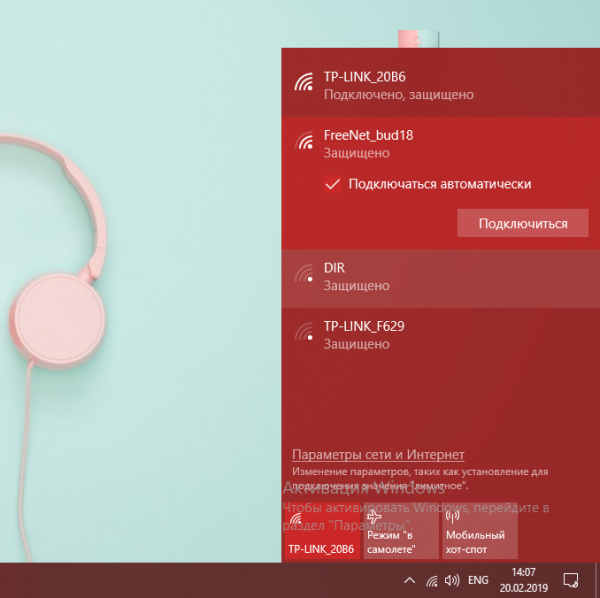Click the TP-LINK_F629 Wi-Fi signal icon
The width and height of the screenshot is (600, 598).
point(304,331)
